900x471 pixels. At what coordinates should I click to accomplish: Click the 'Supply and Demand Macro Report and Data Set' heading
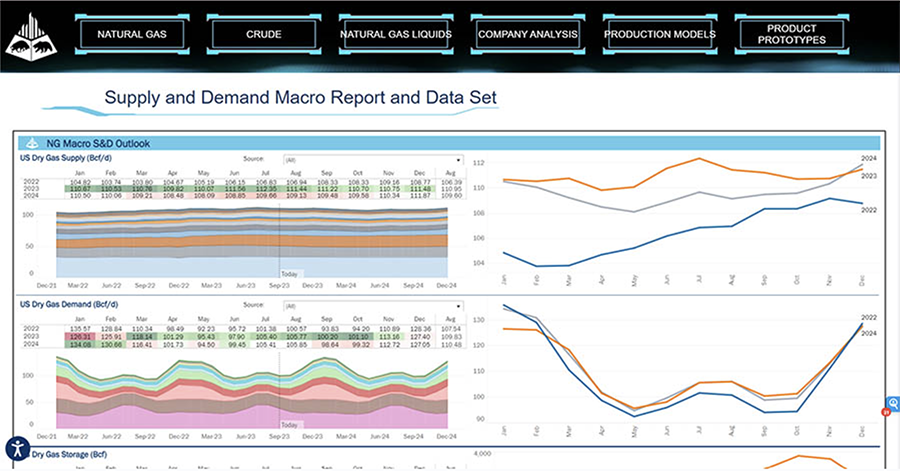tap(300, 98)
